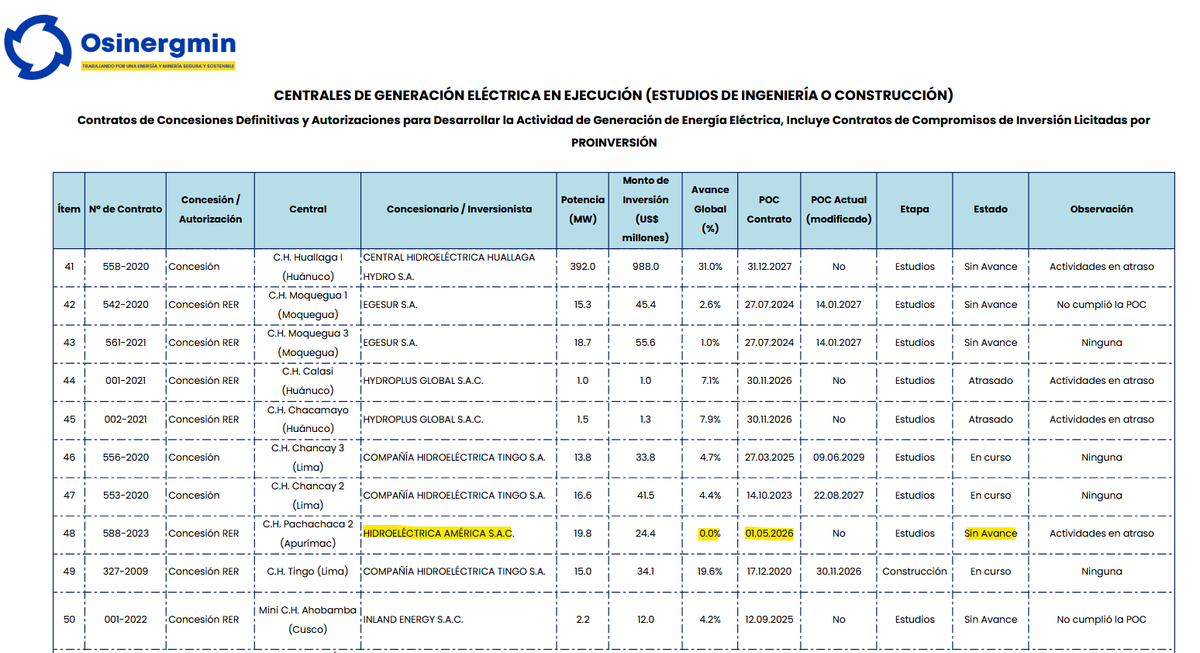The width and height of the screenshot is (1200, 653).
Task: Select 'C.H. Tingo (Lima)' cell
Action: (308, 572)
